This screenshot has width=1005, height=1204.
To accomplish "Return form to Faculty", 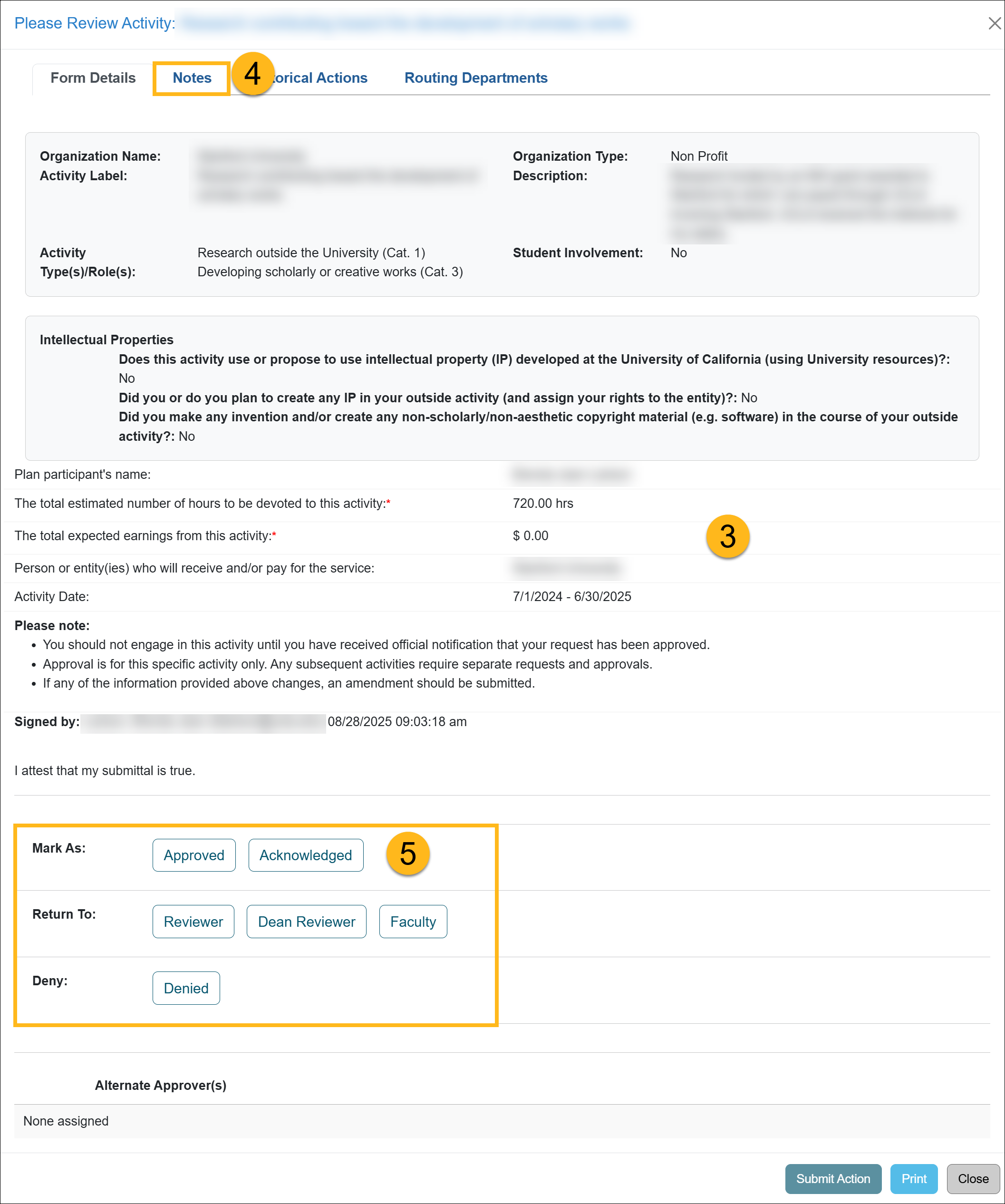I will (x=413, y=922).
